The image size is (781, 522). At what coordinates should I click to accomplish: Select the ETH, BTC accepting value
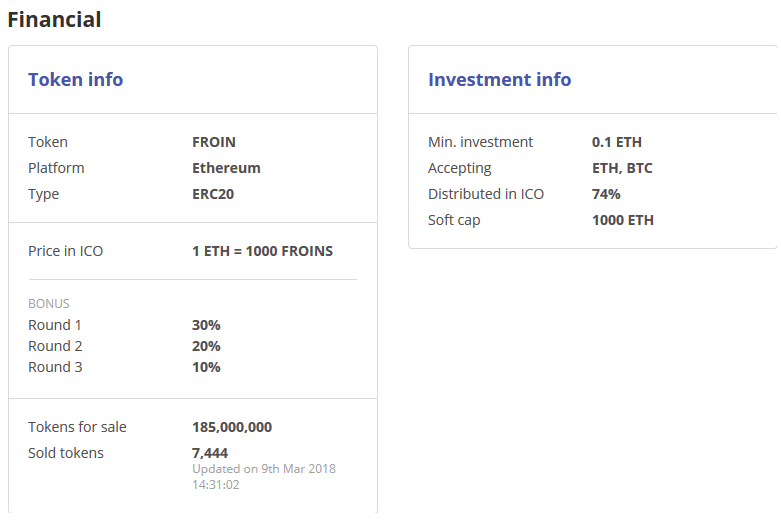point(622,168)
